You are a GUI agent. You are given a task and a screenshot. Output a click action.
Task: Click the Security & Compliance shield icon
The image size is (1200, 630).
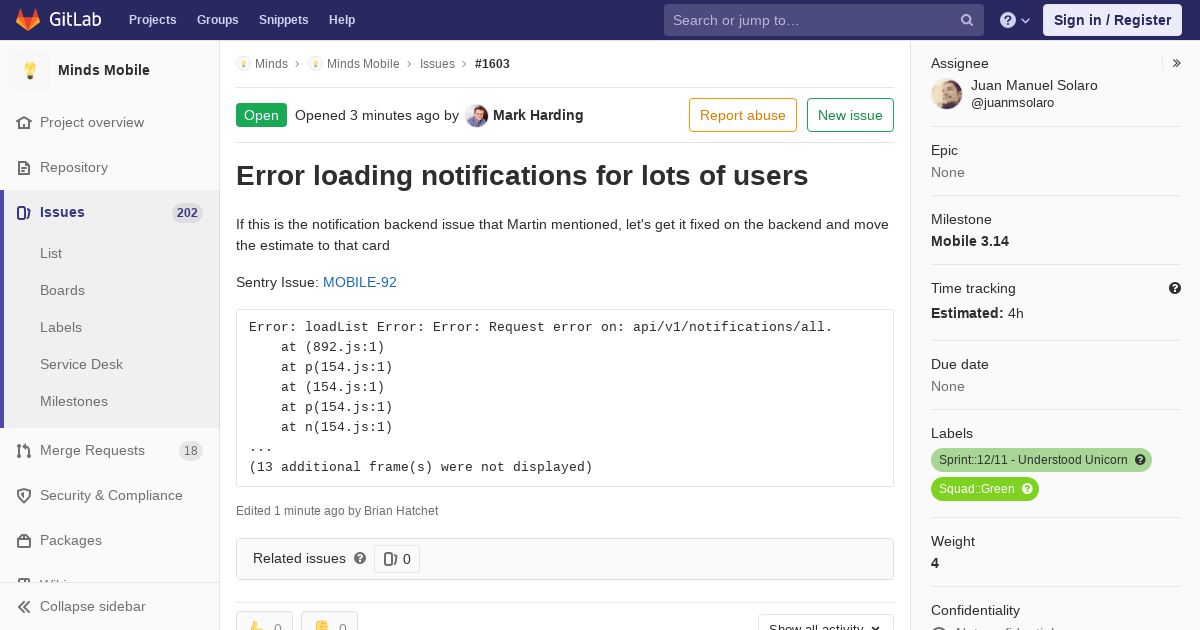click(x=24, y=496)
